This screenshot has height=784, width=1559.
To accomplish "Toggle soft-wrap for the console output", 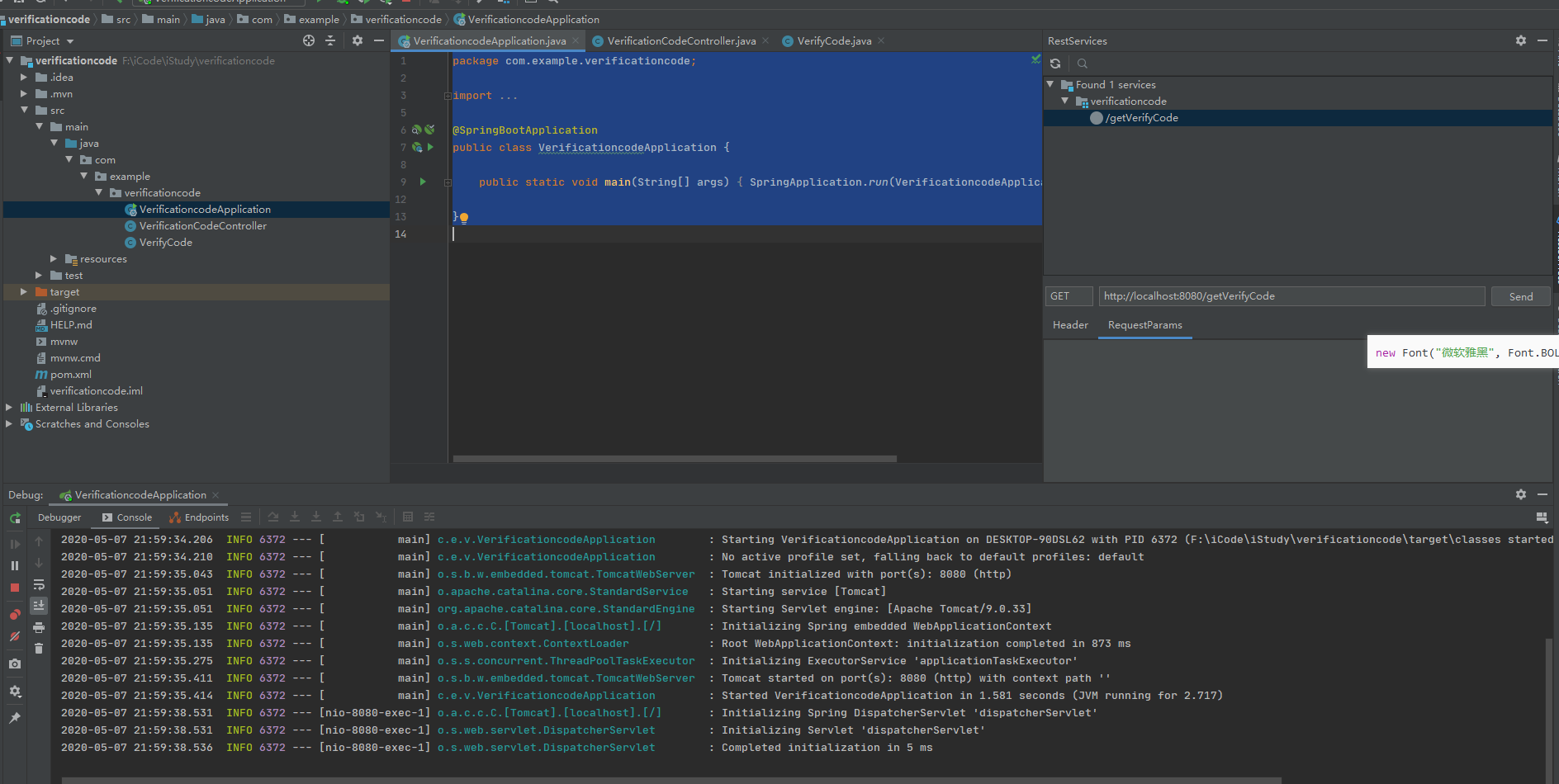I will point(39,584).
